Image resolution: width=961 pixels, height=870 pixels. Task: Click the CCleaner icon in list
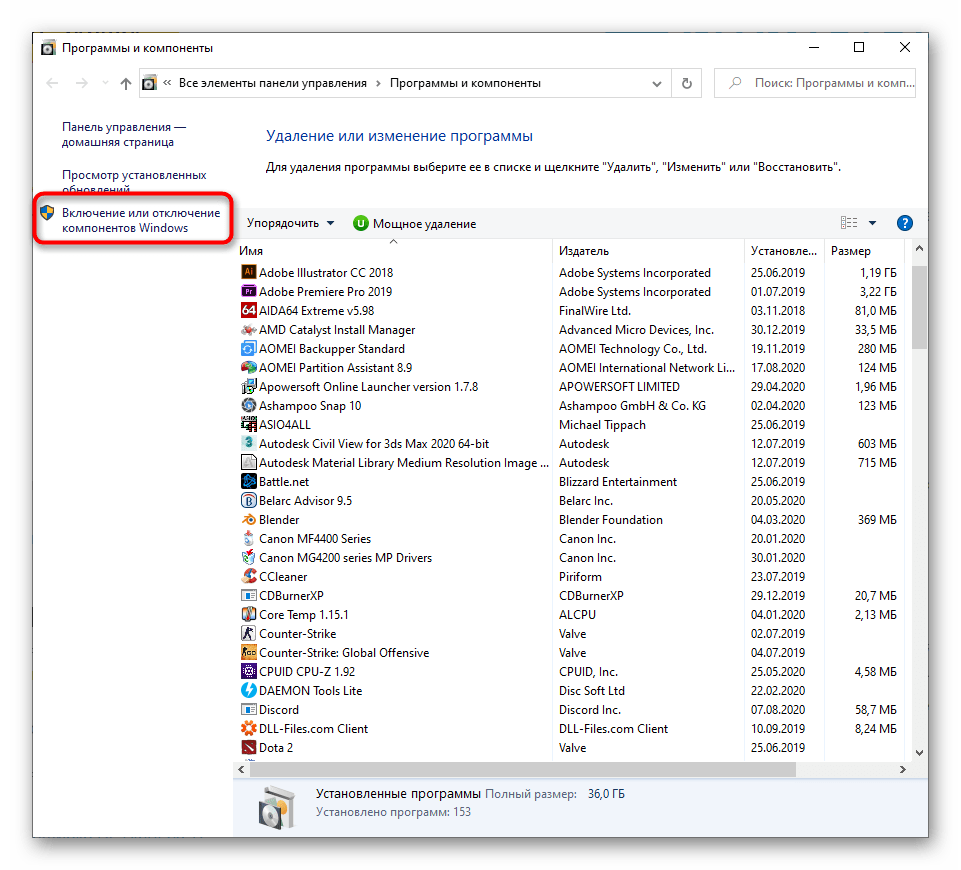(x=249, y=577)
